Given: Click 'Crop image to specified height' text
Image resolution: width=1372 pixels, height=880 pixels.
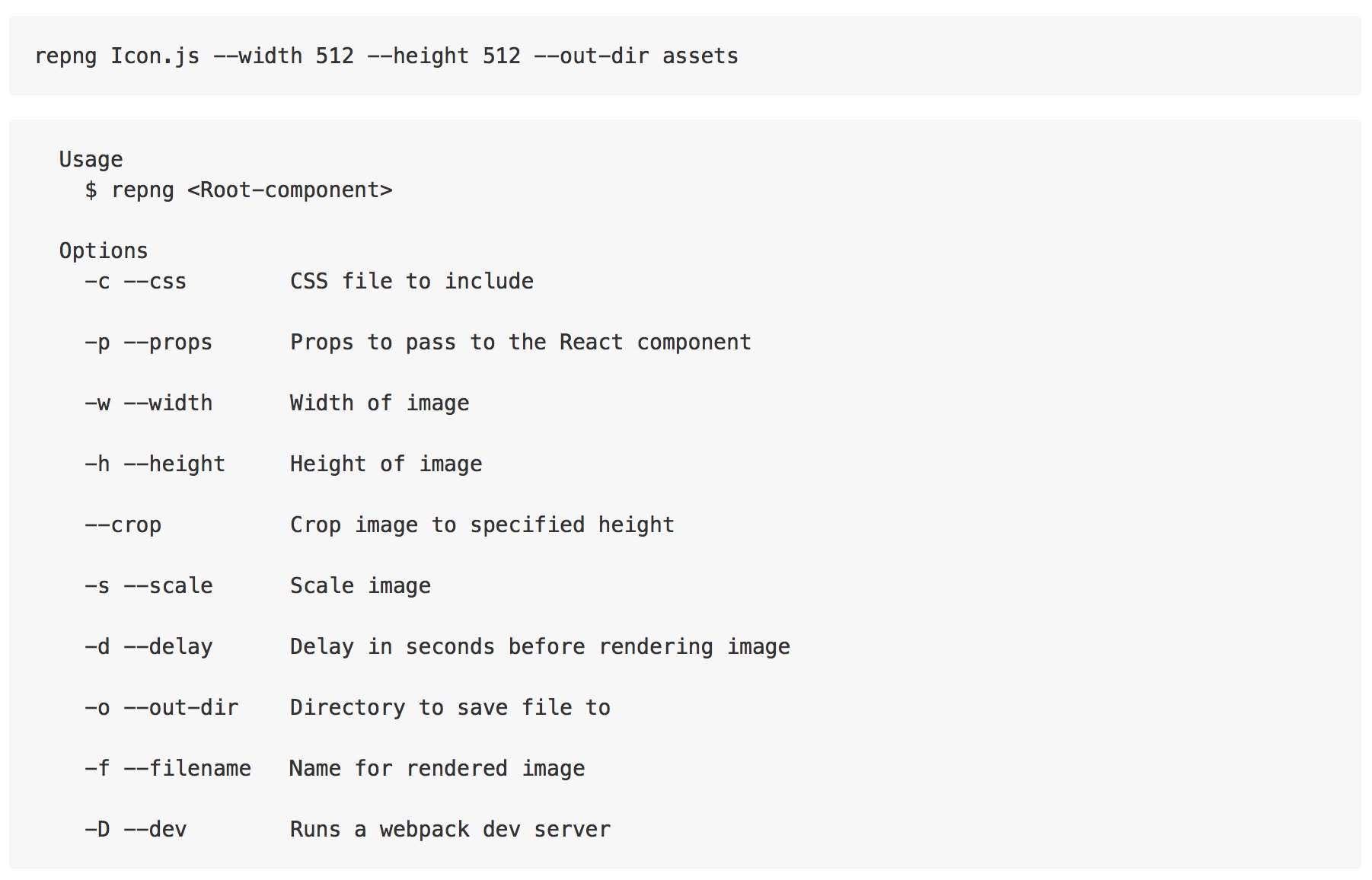Looking at the screenshot, I should pos(483,524).
